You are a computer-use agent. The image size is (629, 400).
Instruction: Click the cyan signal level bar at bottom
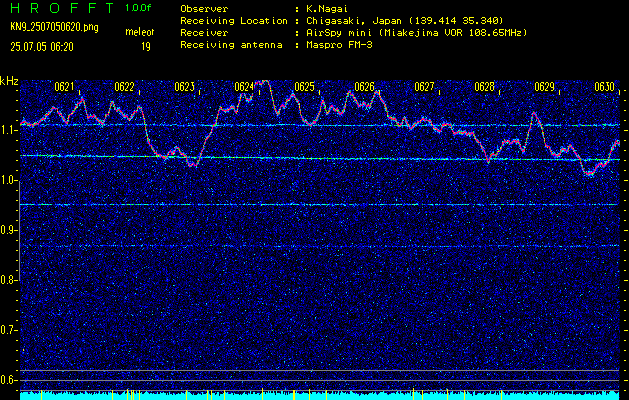(x=319, y=396)
